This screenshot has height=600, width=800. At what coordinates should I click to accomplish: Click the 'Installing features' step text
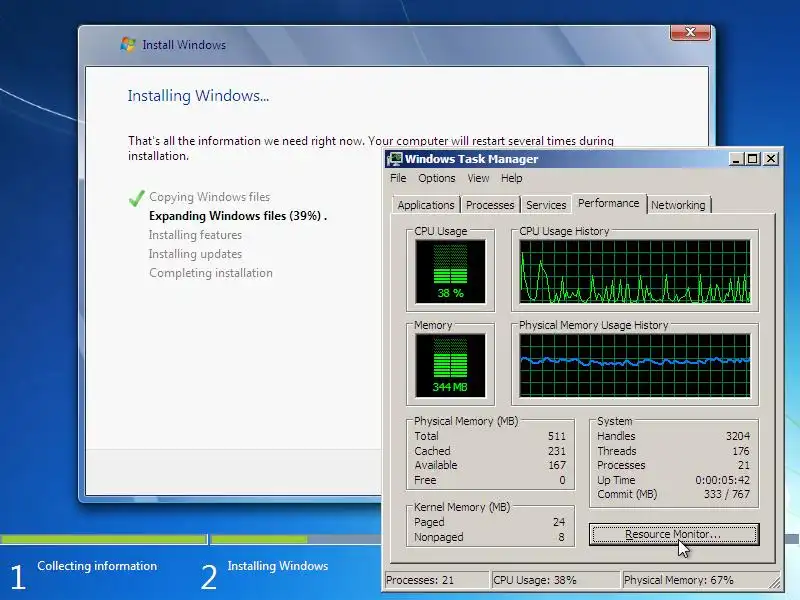pyautogui.click(x=195, y=235)
